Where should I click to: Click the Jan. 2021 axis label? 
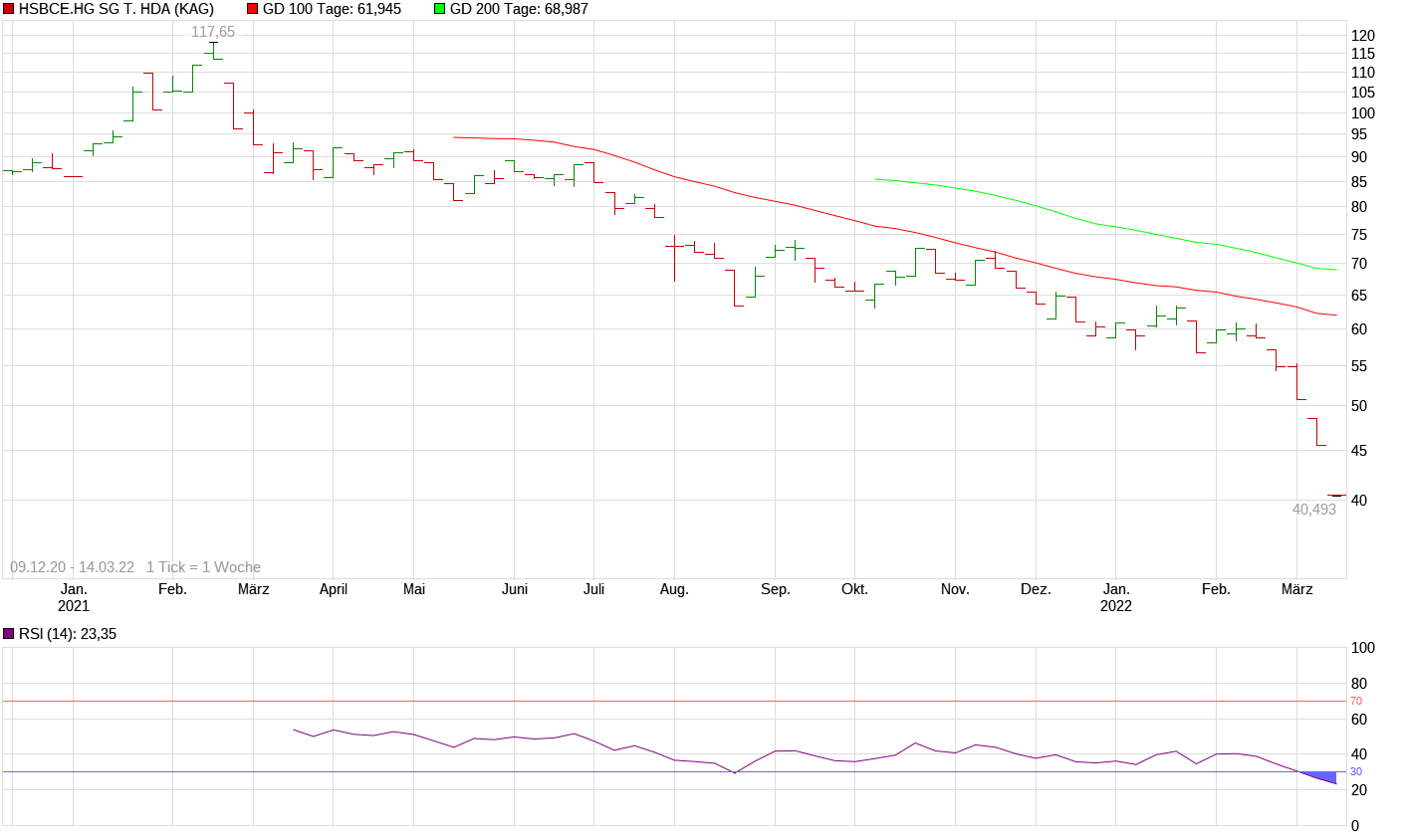[x=74, y=597]
